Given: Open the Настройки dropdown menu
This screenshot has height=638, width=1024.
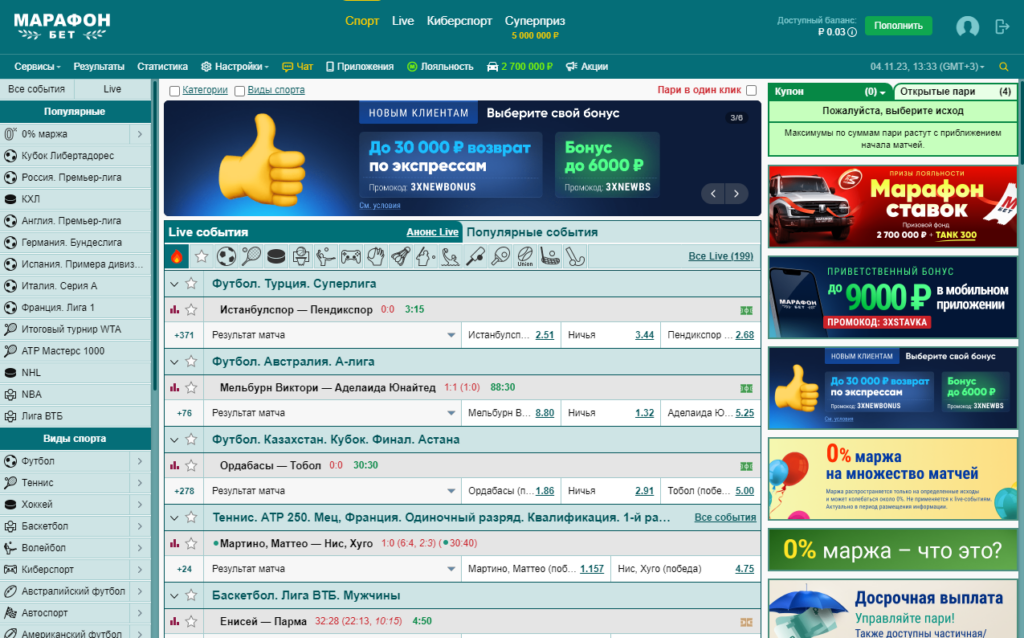Looking at the screenshot, I should point(234,67).
